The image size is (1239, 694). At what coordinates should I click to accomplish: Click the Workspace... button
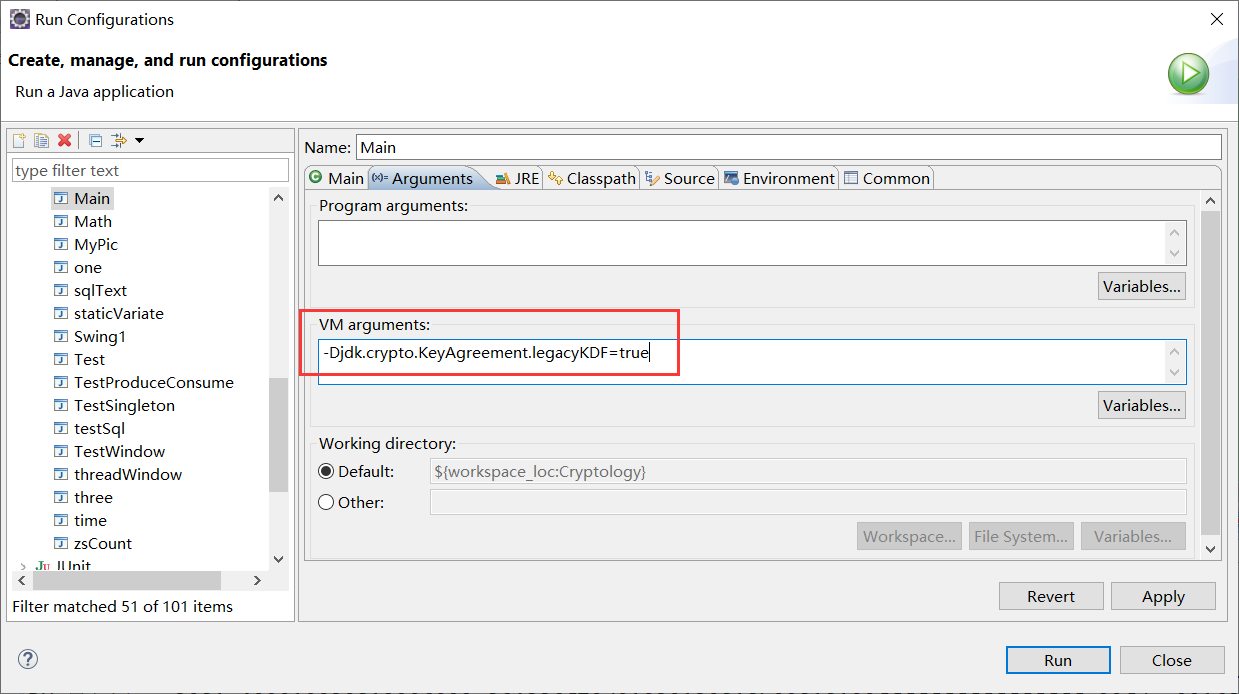[x=909, y=536]
